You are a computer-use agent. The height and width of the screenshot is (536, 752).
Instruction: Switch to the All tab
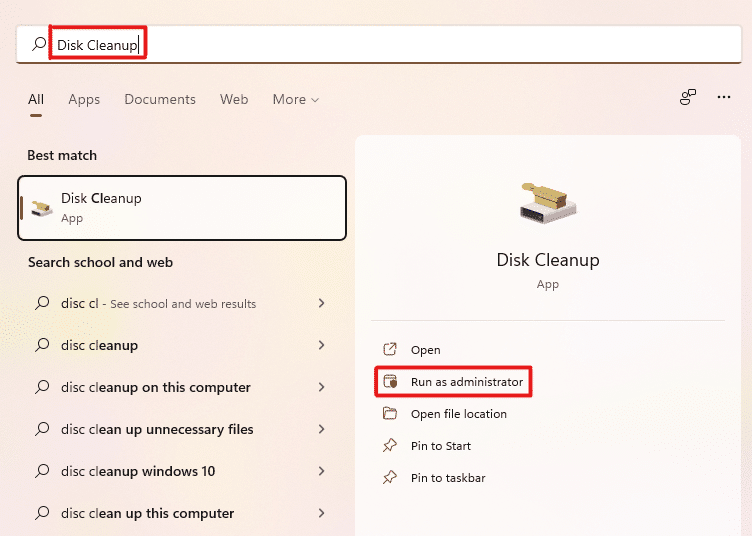pos(36,99)
